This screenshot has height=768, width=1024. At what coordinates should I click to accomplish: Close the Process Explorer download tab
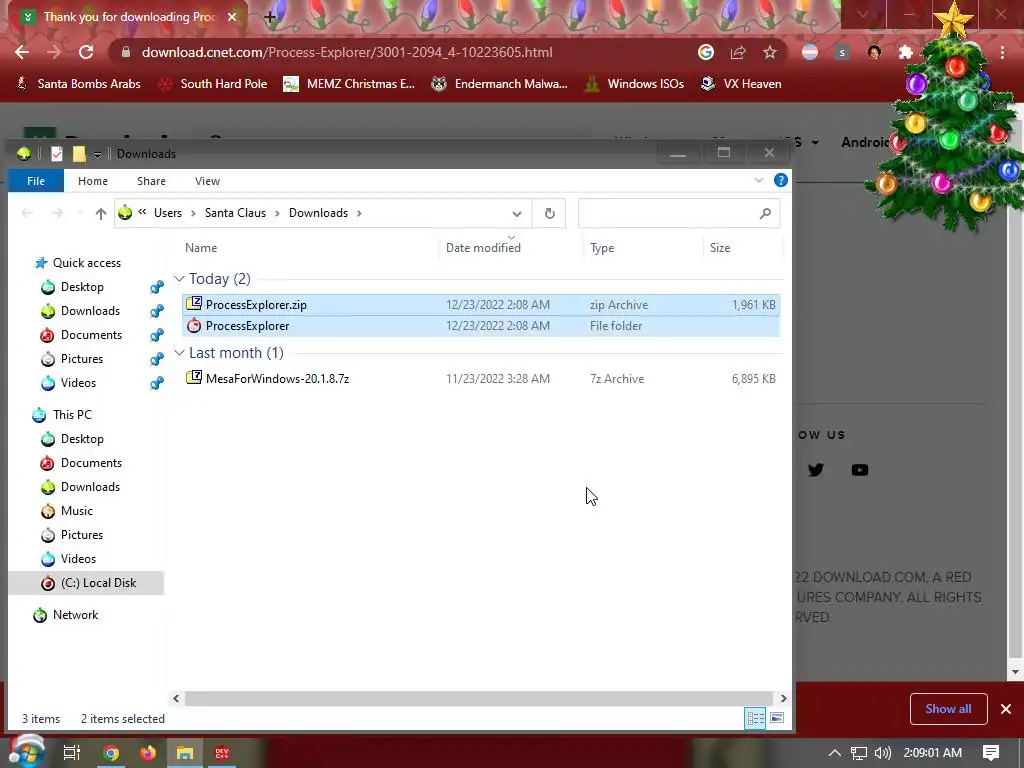click(232, 17)
